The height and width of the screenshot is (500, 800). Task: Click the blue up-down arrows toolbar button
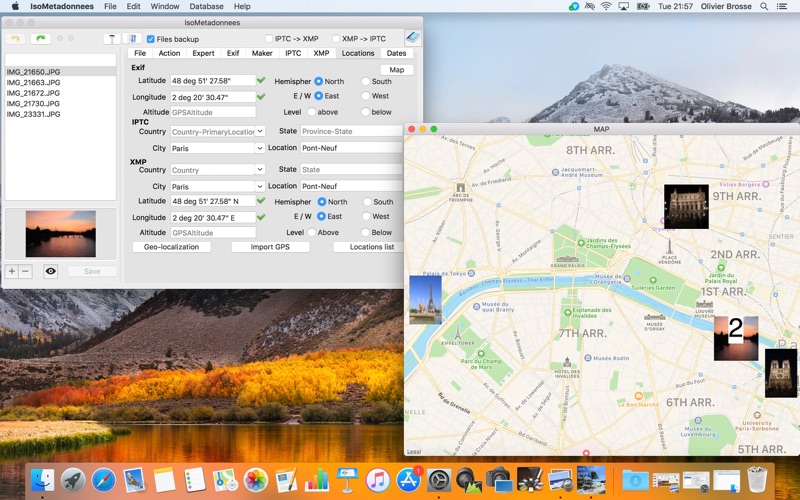point(133,39)
